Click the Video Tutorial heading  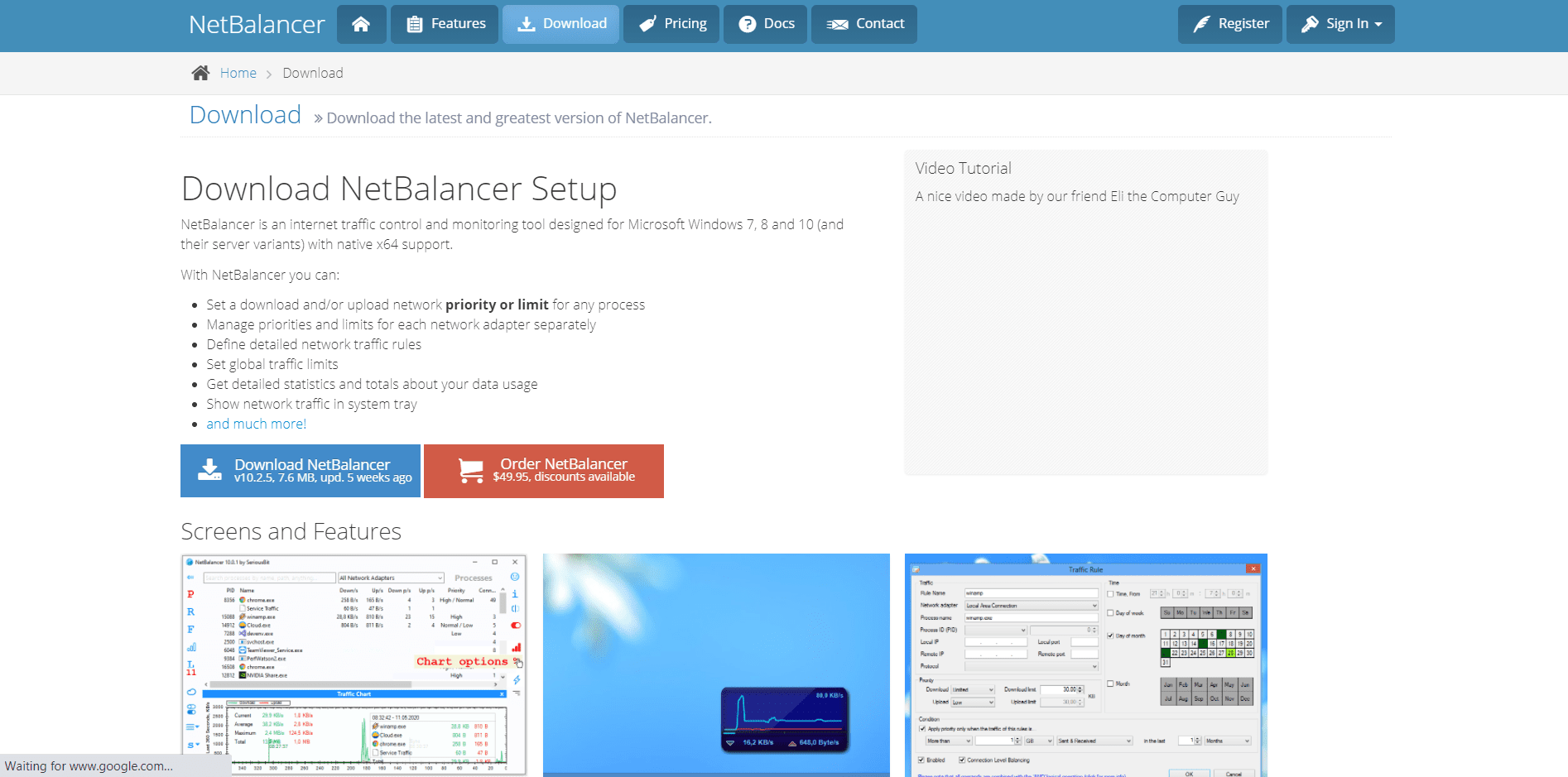pyautogui.click(x=964, y=168)
